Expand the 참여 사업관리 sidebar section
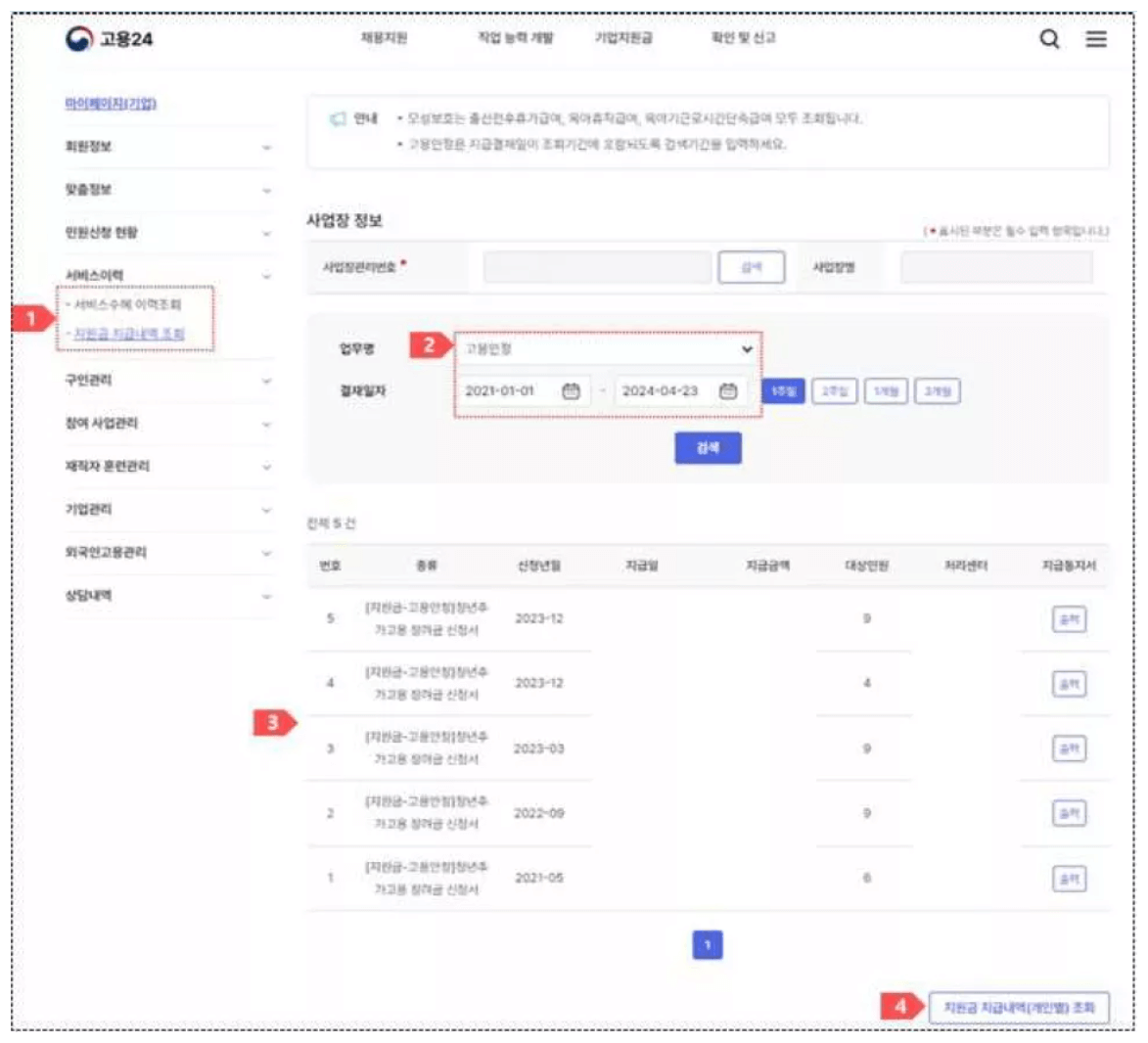This screenshot has height=1043, width=1148. [x=168, y=423]
